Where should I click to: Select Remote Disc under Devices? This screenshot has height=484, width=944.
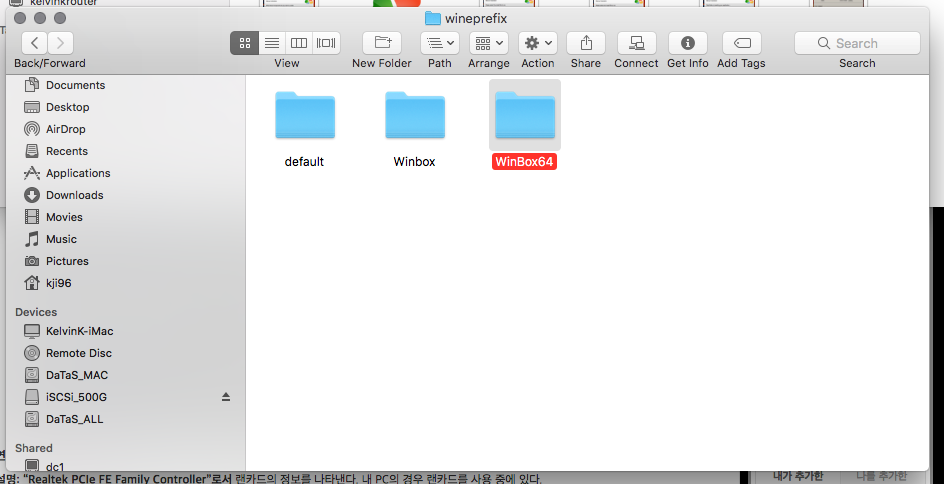(79, 353)
